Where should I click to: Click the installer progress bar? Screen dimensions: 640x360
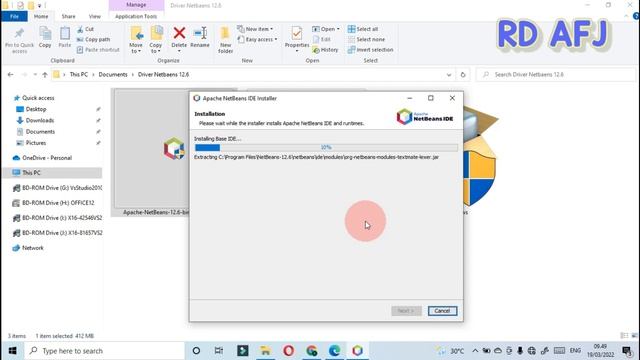(326, 147)
